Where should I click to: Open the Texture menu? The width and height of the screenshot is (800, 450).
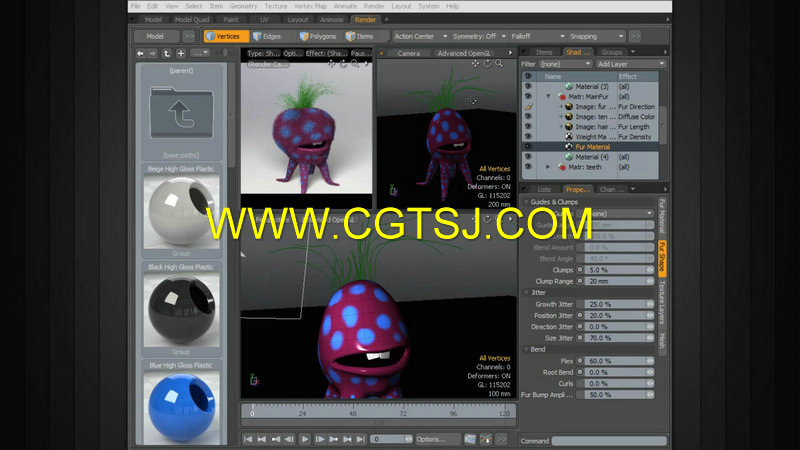tap(276, 6)
